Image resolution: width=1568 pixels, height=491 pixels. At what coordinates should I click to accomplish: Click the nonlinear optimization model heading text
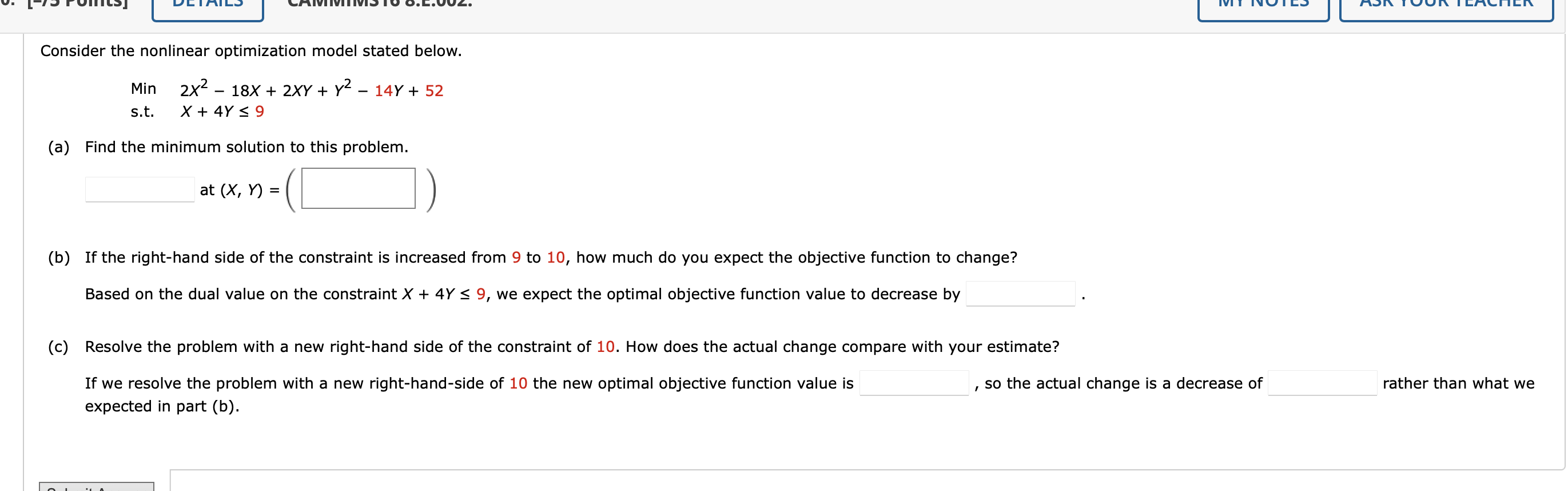coord(251,51)
